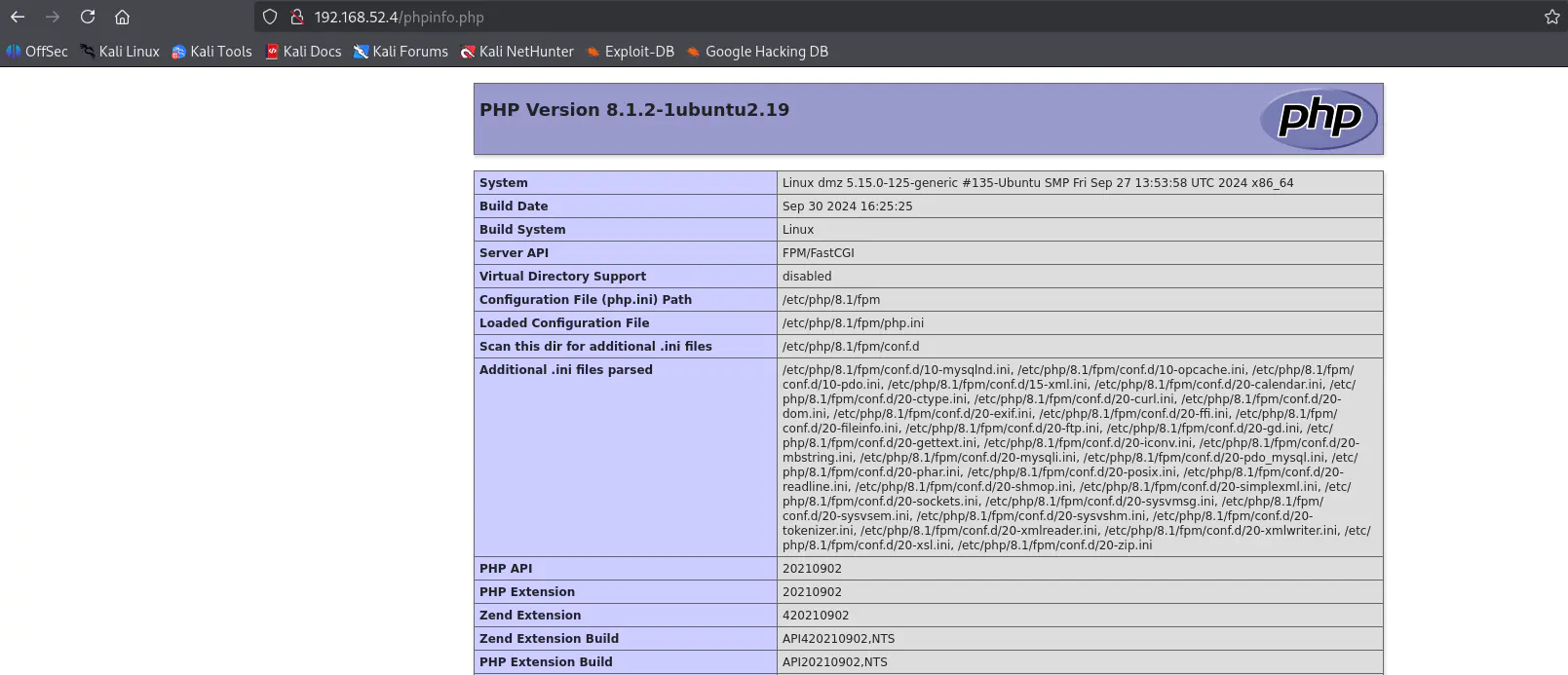Open the Kali NetHunter bookmark
This screenshot has height=675, width=1568.
[x=517, y=52]
